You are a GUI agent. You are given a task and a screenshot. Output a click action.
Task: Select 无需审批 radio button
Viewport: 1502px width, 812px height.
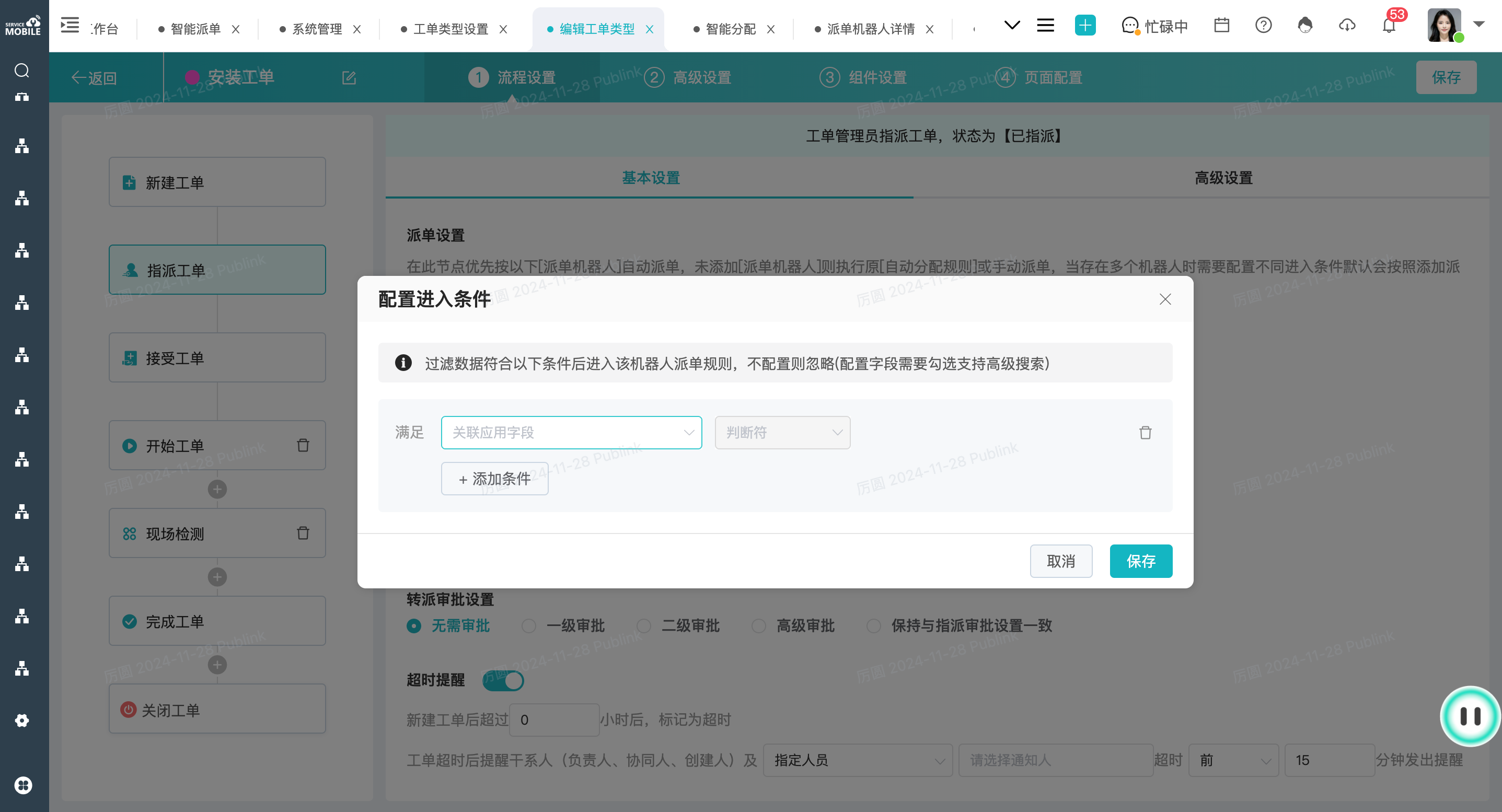414,626
